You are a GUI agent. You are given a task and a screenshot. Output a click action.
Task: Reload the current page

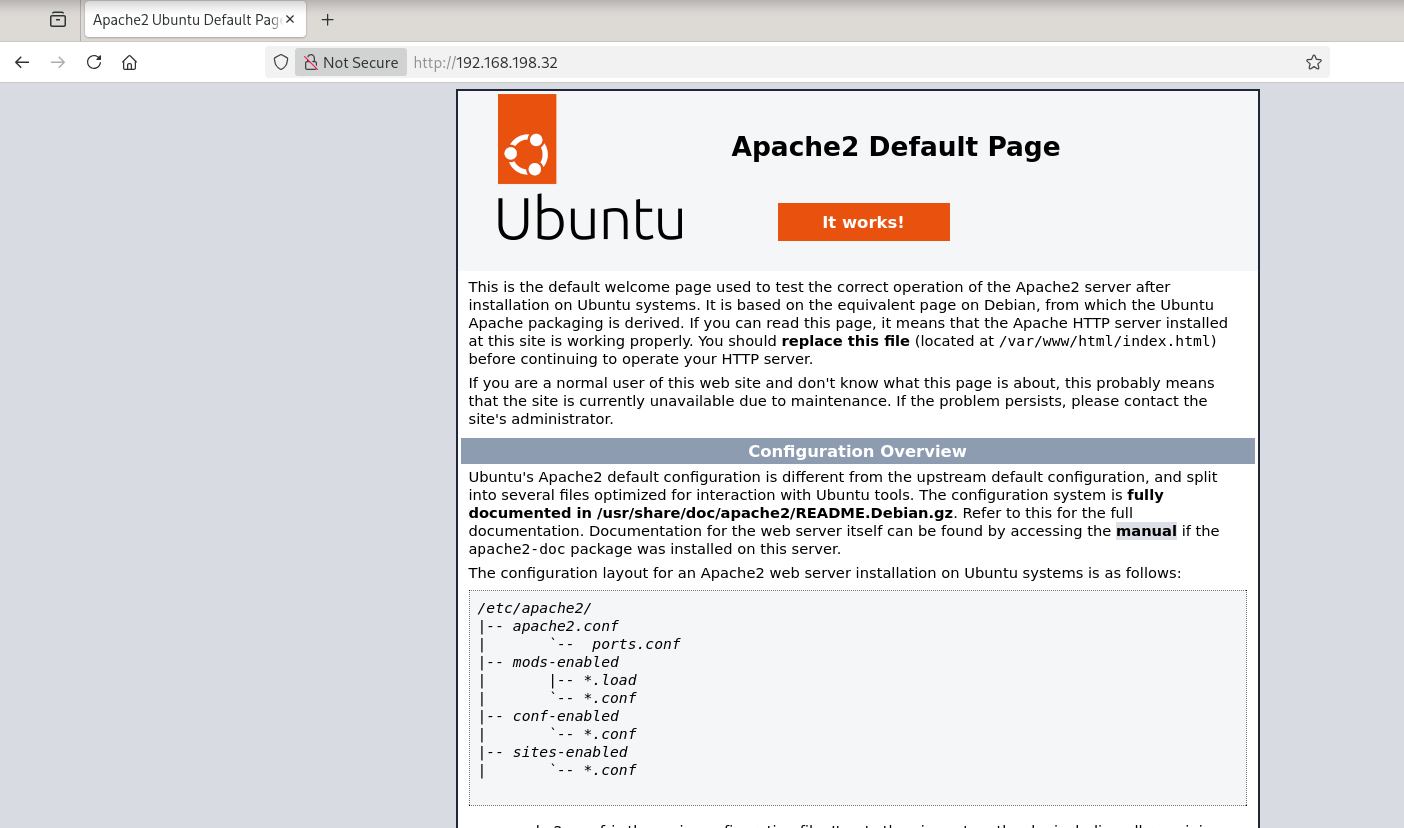94,62
